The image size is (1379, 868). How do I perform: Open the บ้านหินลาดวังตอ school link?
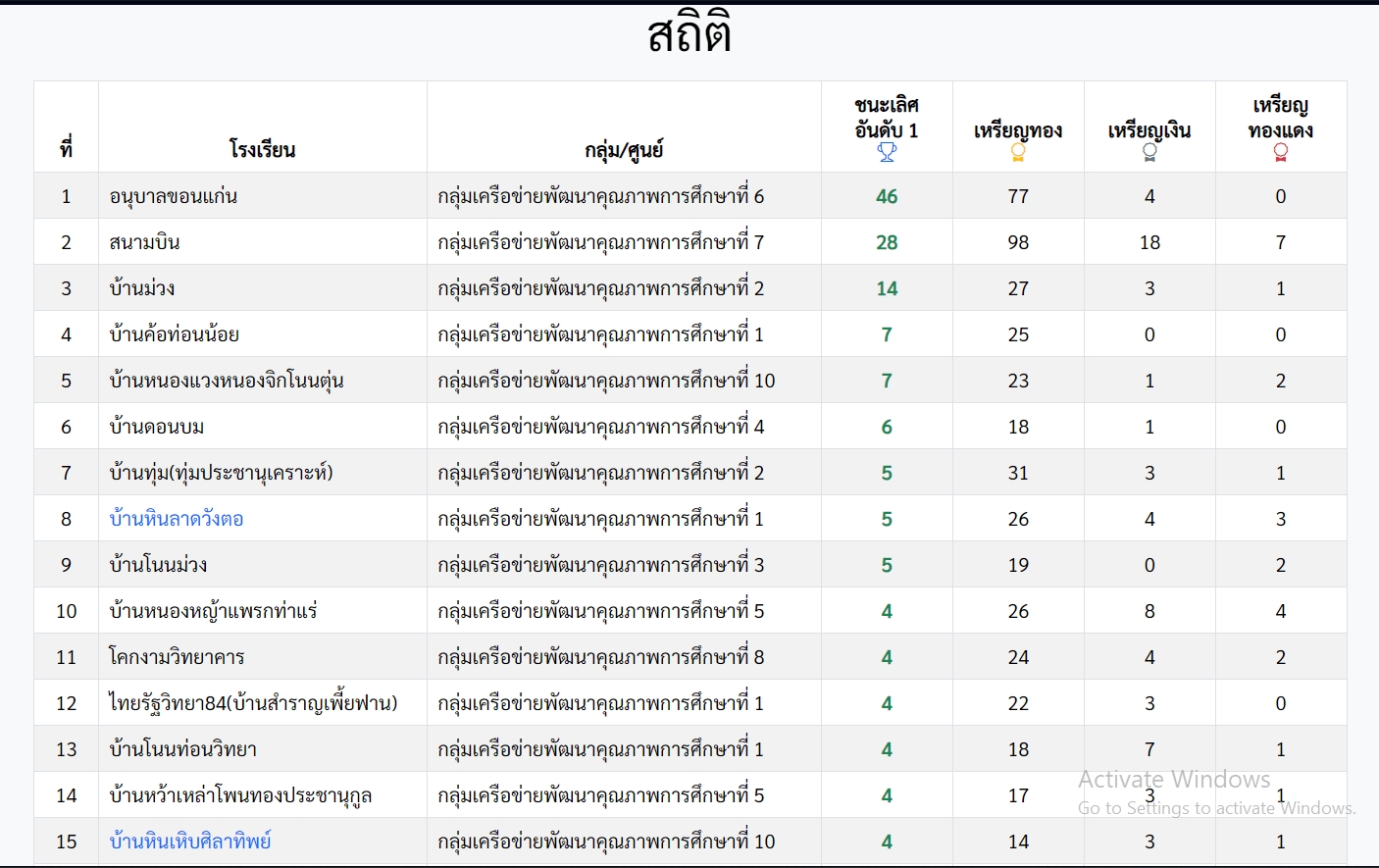point(177,519)
